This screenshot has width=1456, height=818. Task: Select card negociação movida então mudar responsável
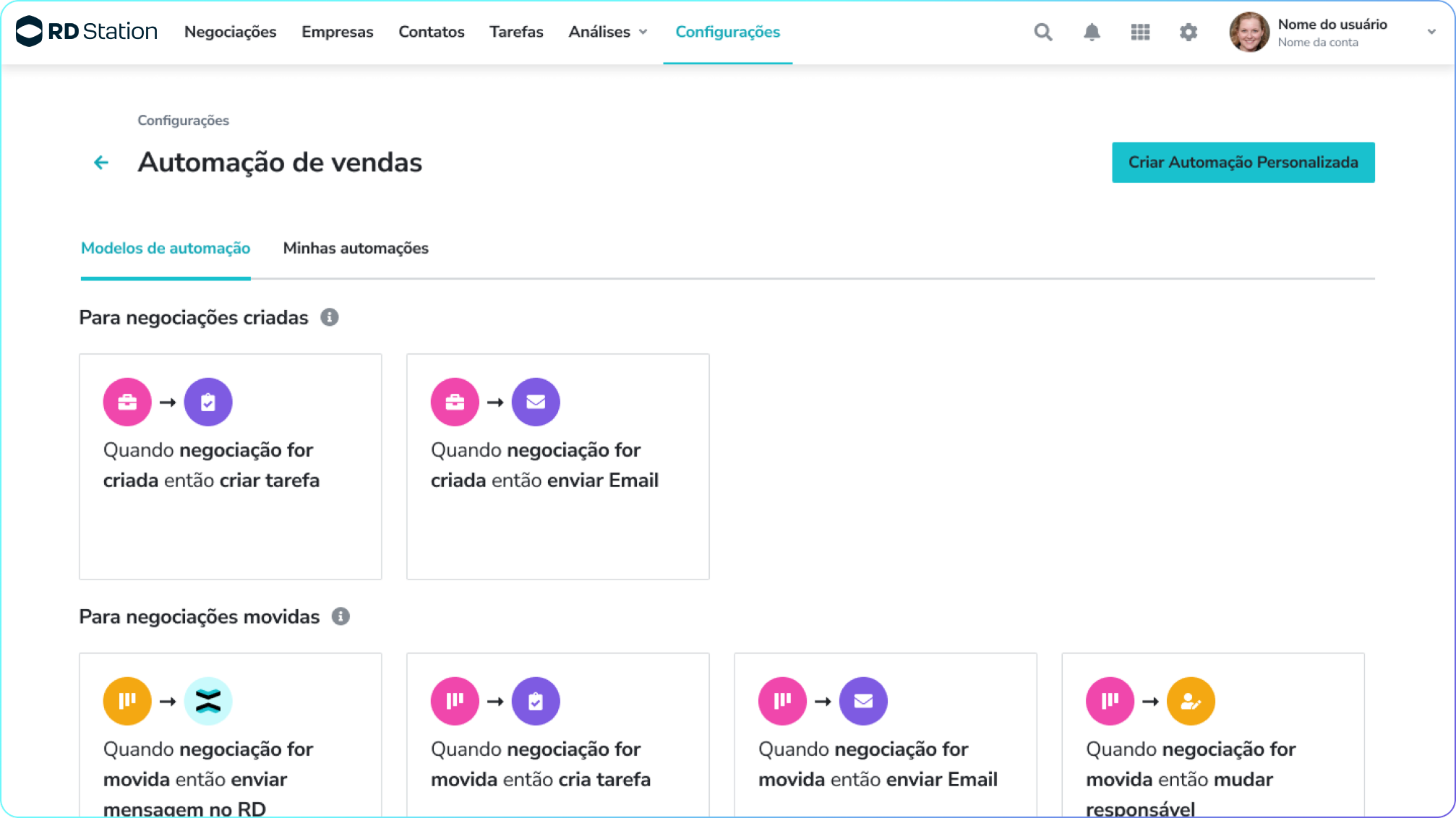coord(1213,735)
